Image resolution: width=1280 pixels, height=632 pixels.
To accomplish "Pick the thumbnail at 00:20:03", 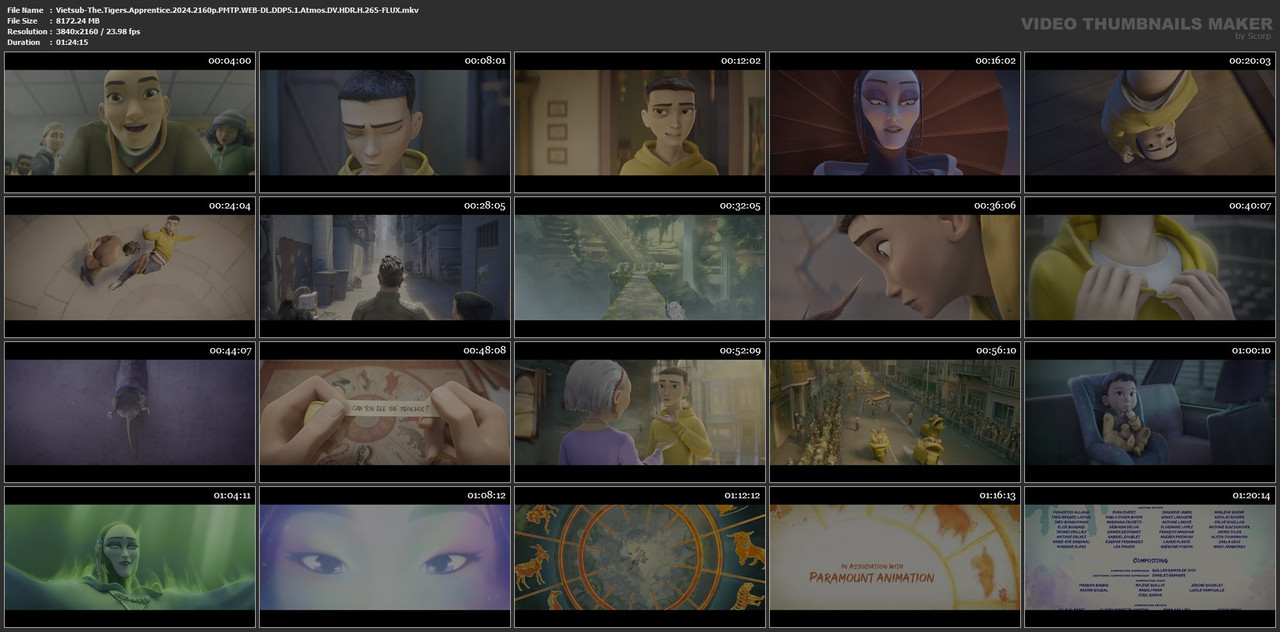I will point(1150,122).
